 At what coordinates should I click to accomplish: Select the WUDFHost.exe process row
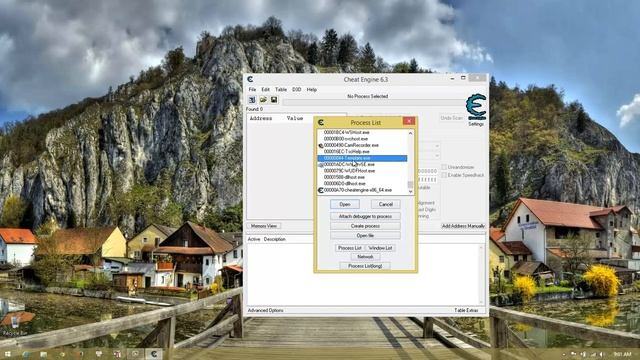click(x=362, y=171)
